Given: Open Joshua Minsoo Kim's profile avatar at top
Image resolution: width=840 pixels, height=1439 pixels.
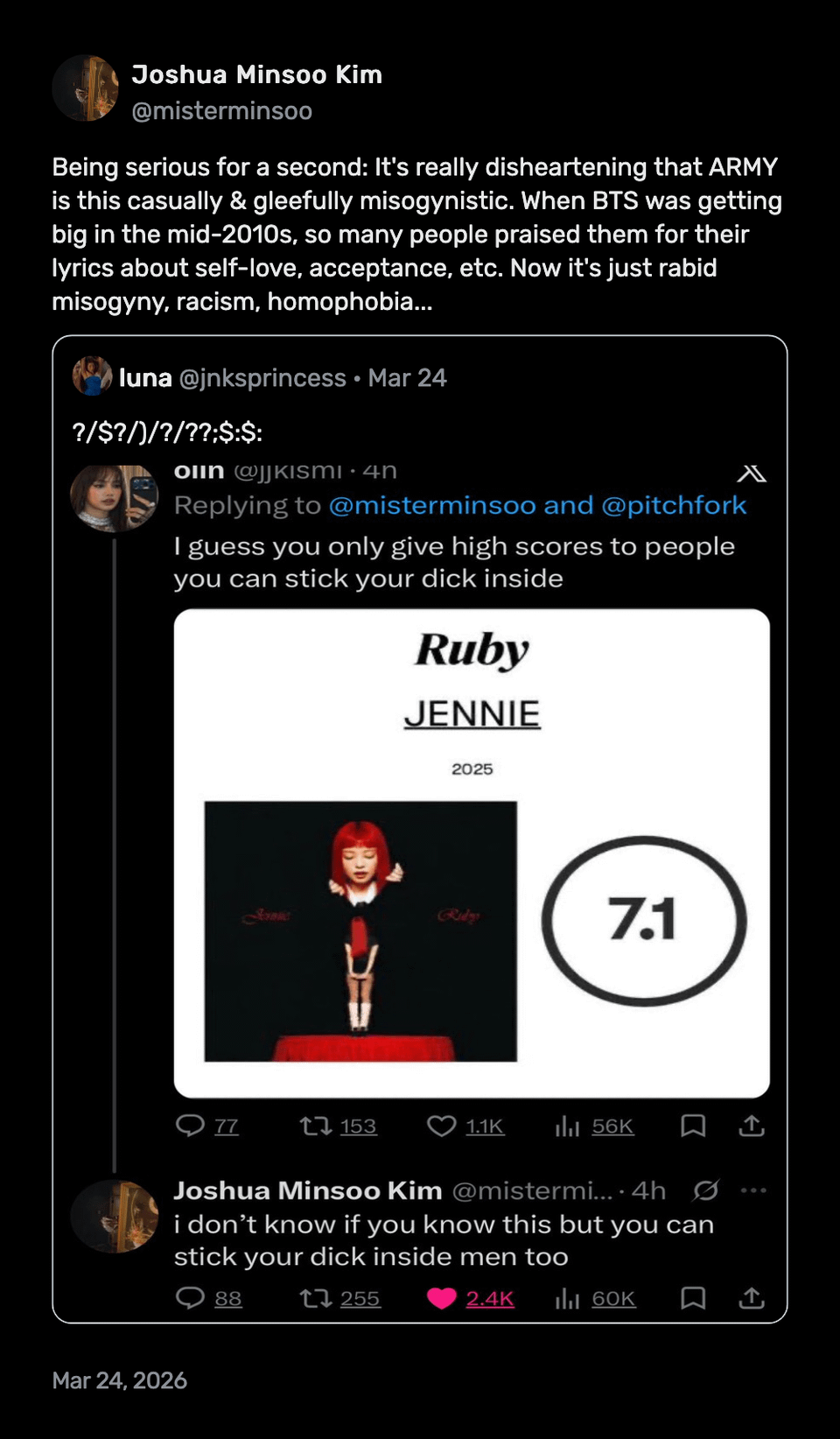Looking at the screenshot, I should coord(86,88).
